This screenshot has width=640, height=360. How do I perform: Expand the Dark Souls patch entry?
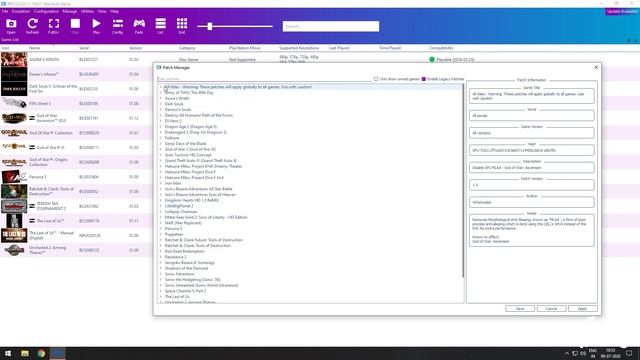(160, 104)
